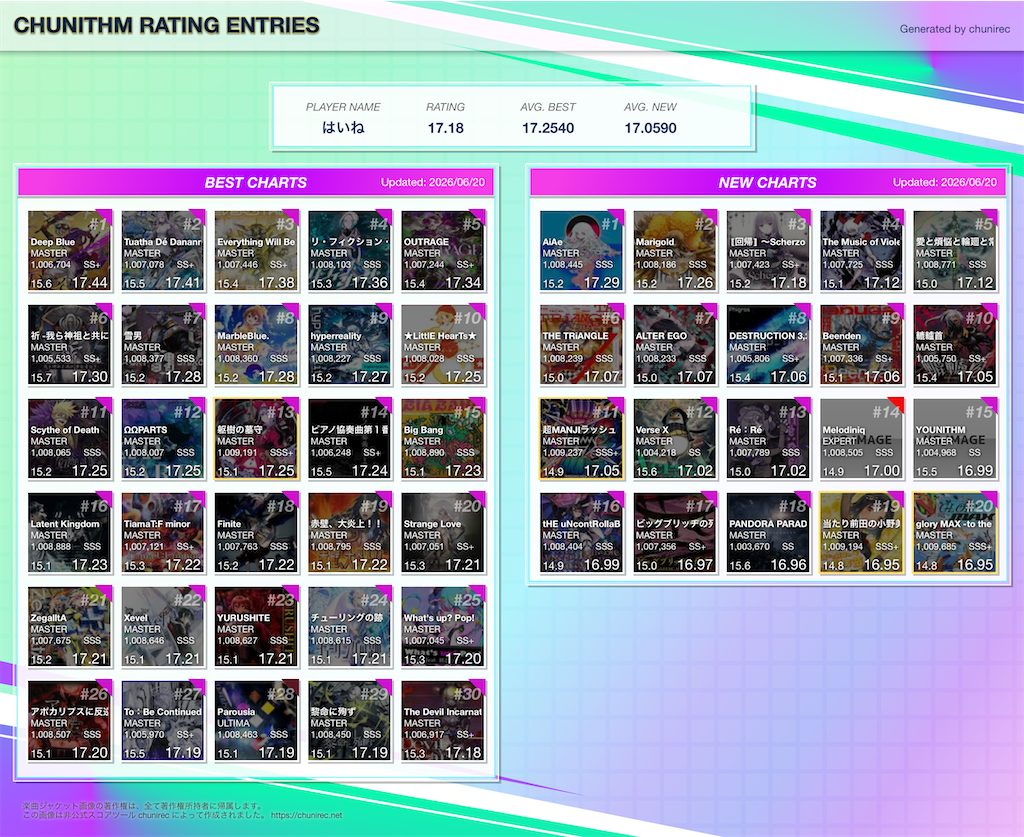Screen dimensions: 1024x837
Task: Select the 超MANJIラッシュ chart thumbnail
Action: pos(582,439)
